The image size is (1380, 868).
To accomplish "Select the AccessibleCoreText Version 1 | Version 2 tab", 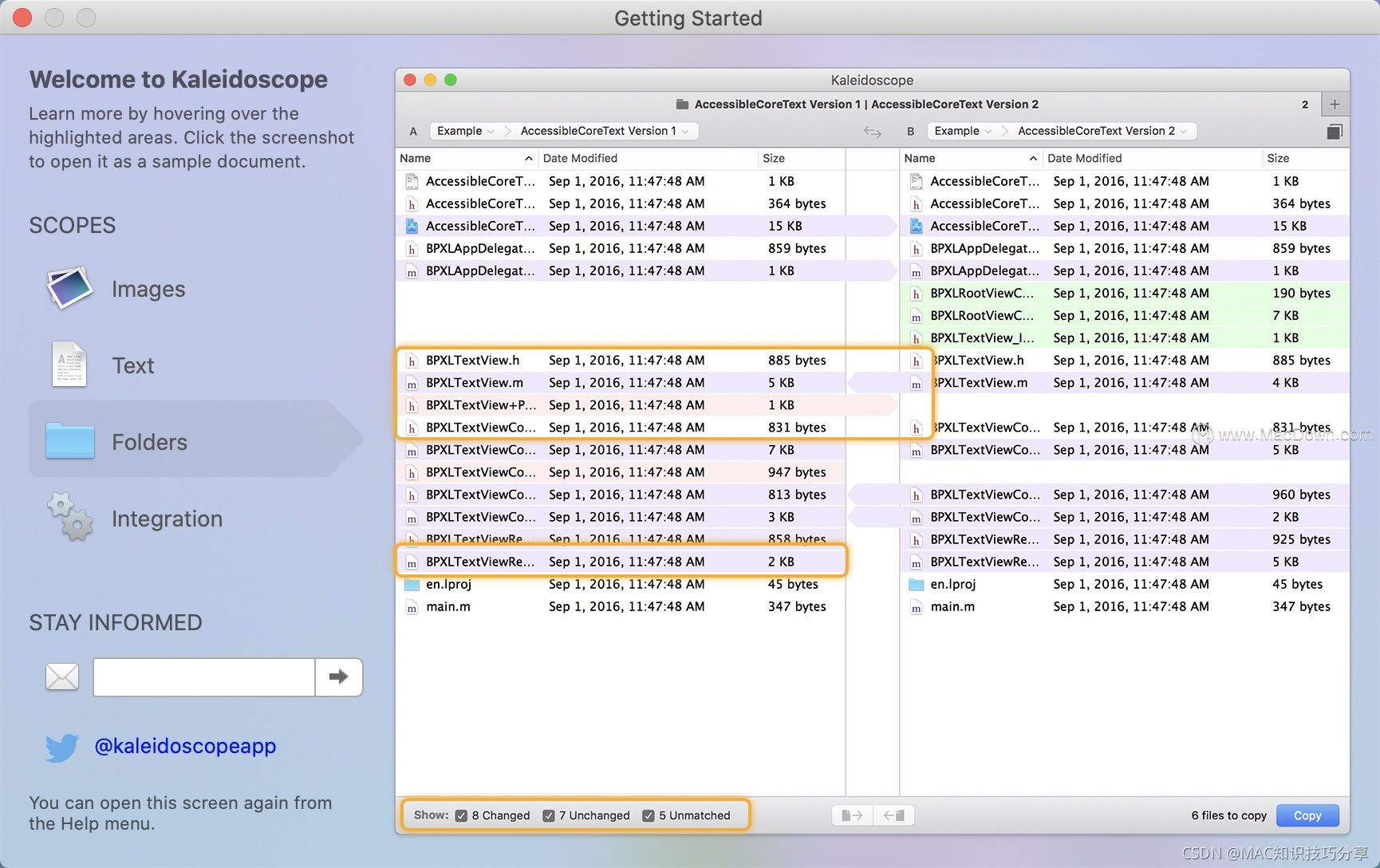I will 858,105.
